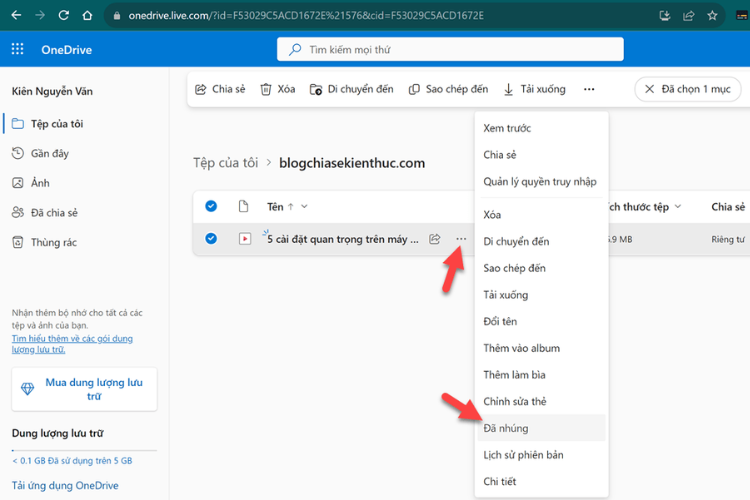Uncheck the select-all checkbox in header
The height and width of the screenshot is (500, 750).
pos(211,206)
